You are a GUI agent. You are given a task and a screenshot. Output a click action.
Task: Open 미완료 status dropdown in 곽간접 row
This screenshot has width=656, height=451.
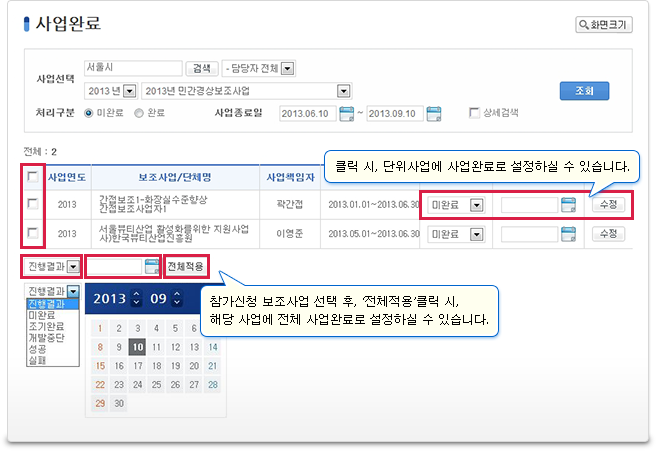tap(456, 205)
